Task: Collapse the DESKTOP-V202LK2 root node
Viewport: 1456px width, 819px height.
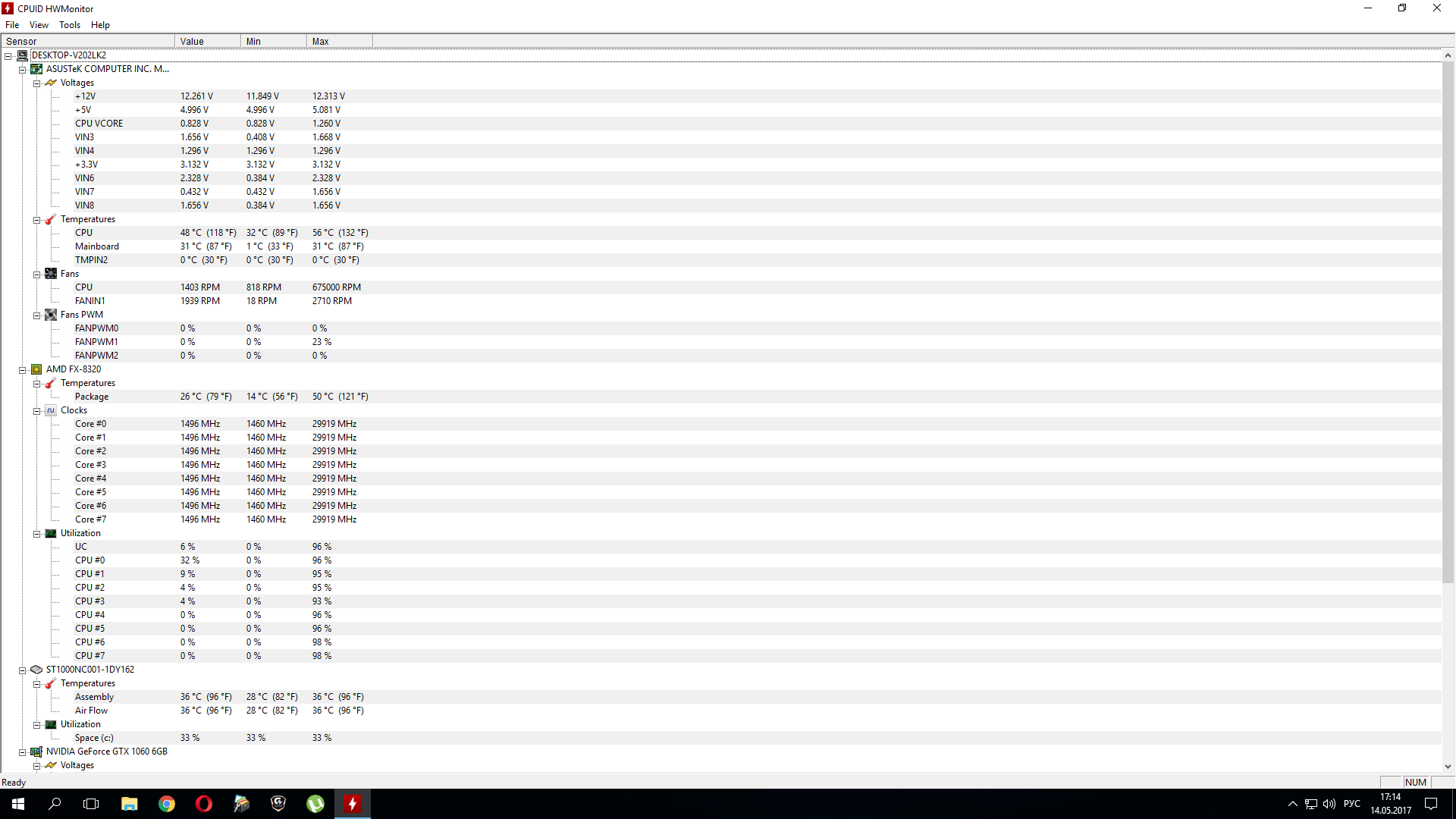Action: pos(8,56)
